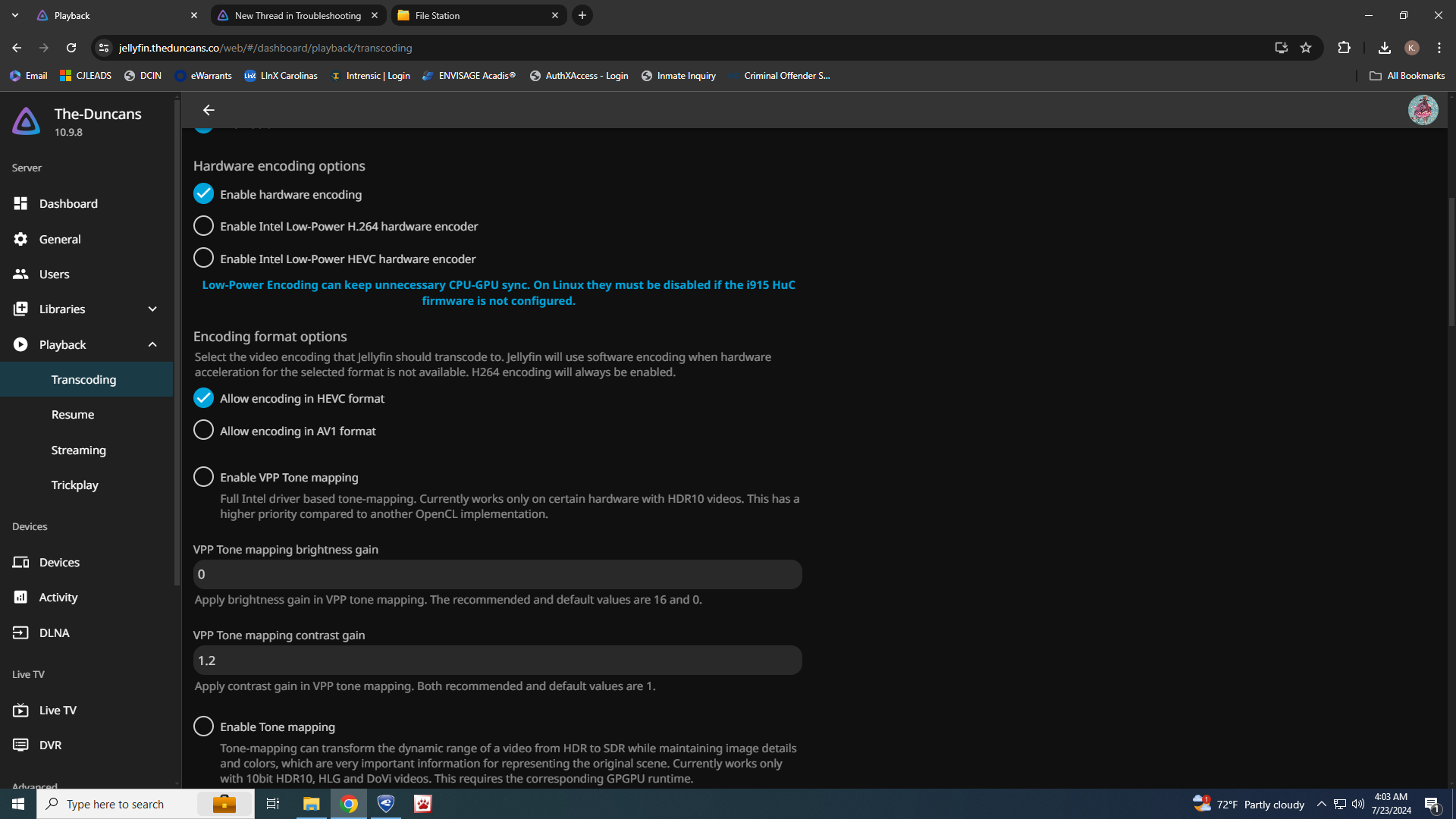Open the DLNA settings
The height and width of the screenshot is (819, 1456).
pos(54,632)
